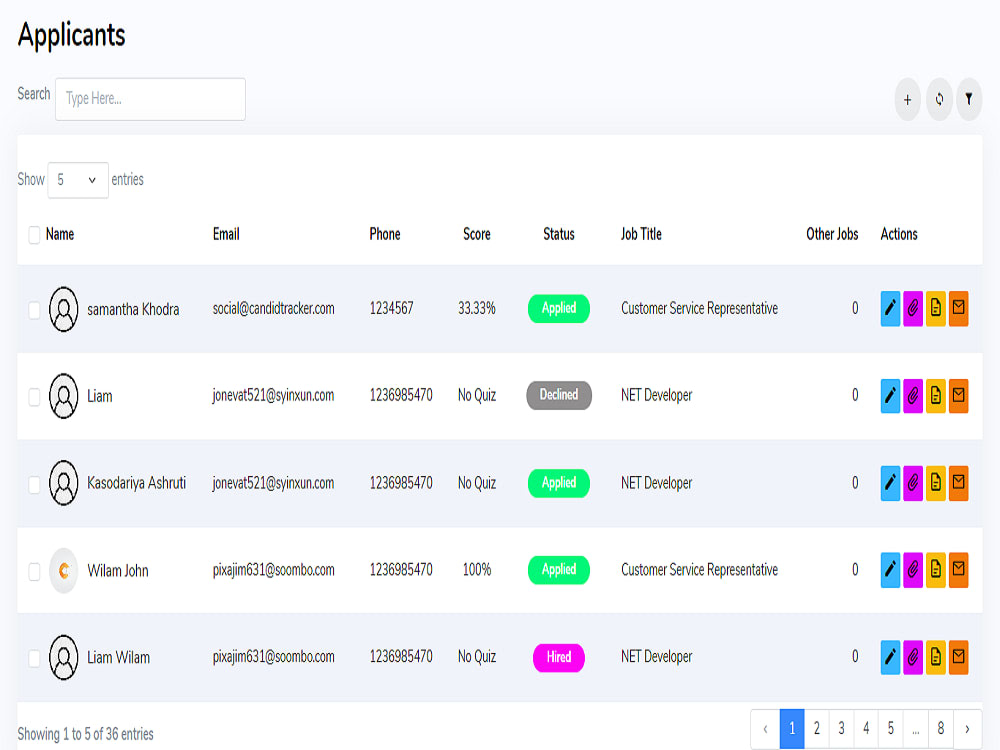Select the checkbox on Liam's row
Screen dimensions: 1000x750
coord(34,396)
